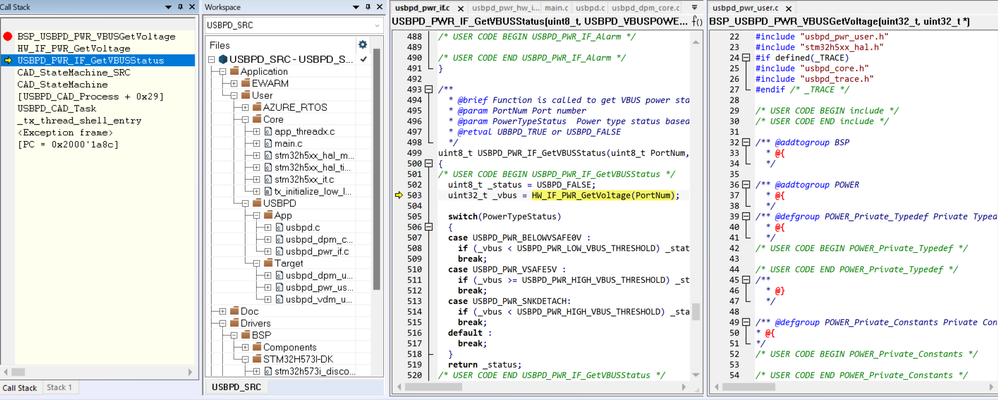Click the function list f() icon in editor

tap(696, 21)
